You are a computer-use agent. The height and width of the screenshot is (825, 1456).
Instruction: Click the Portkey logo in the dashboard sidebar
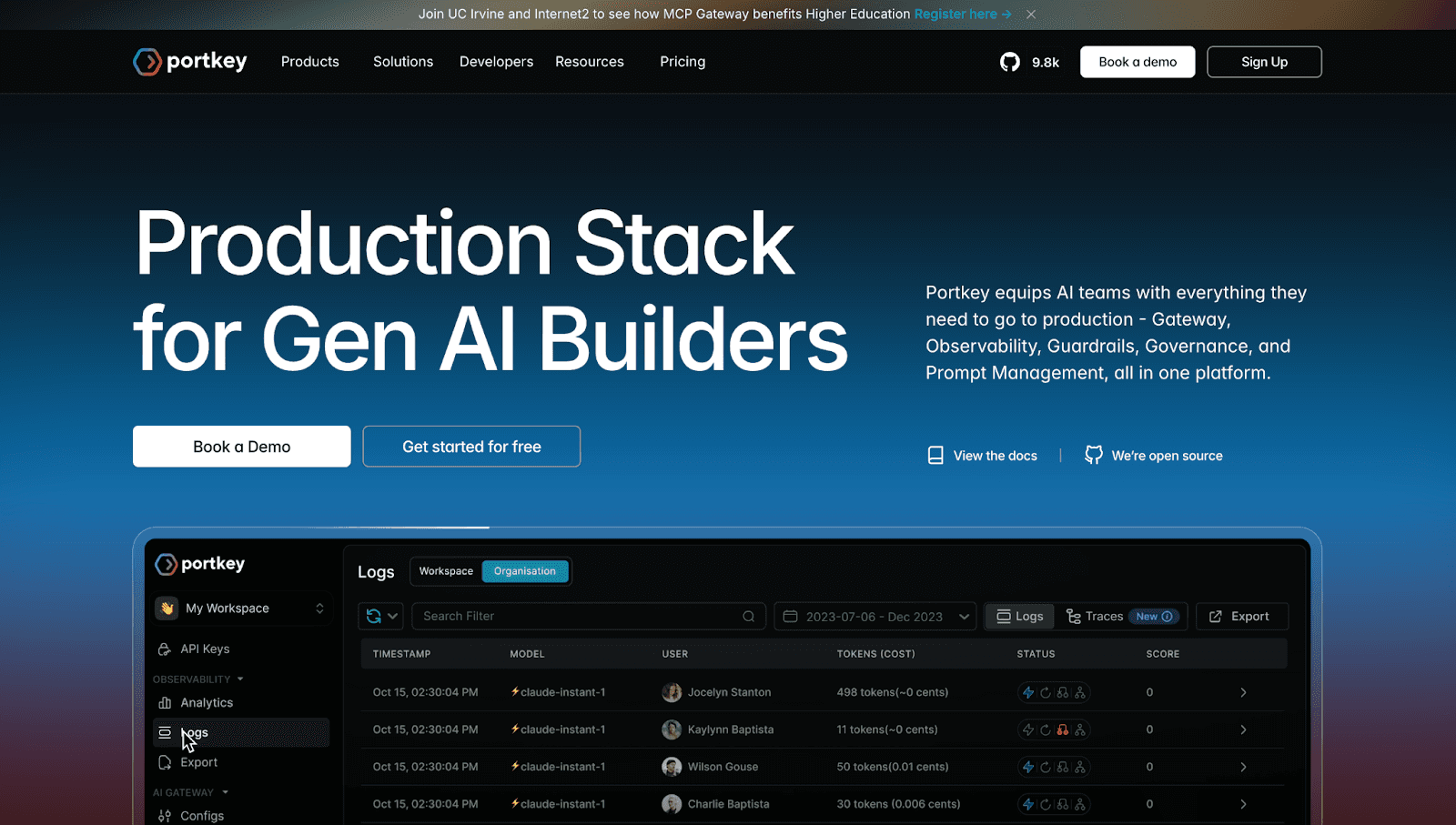[x=200, y=564]
